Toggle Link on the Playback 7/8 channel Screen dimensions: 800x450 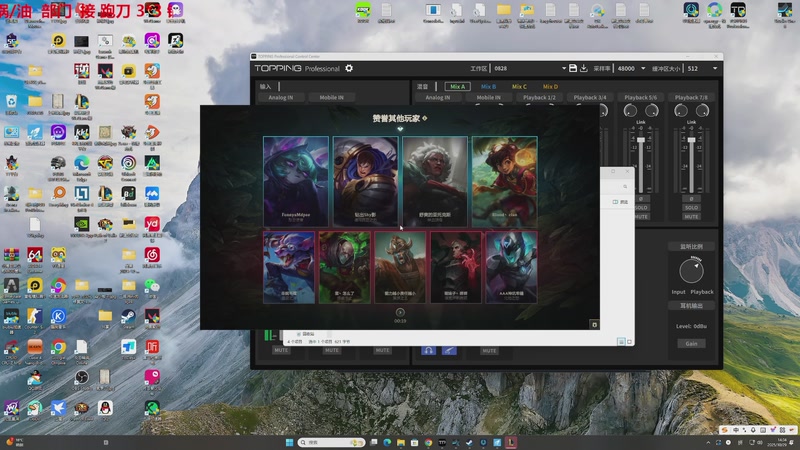691,122
